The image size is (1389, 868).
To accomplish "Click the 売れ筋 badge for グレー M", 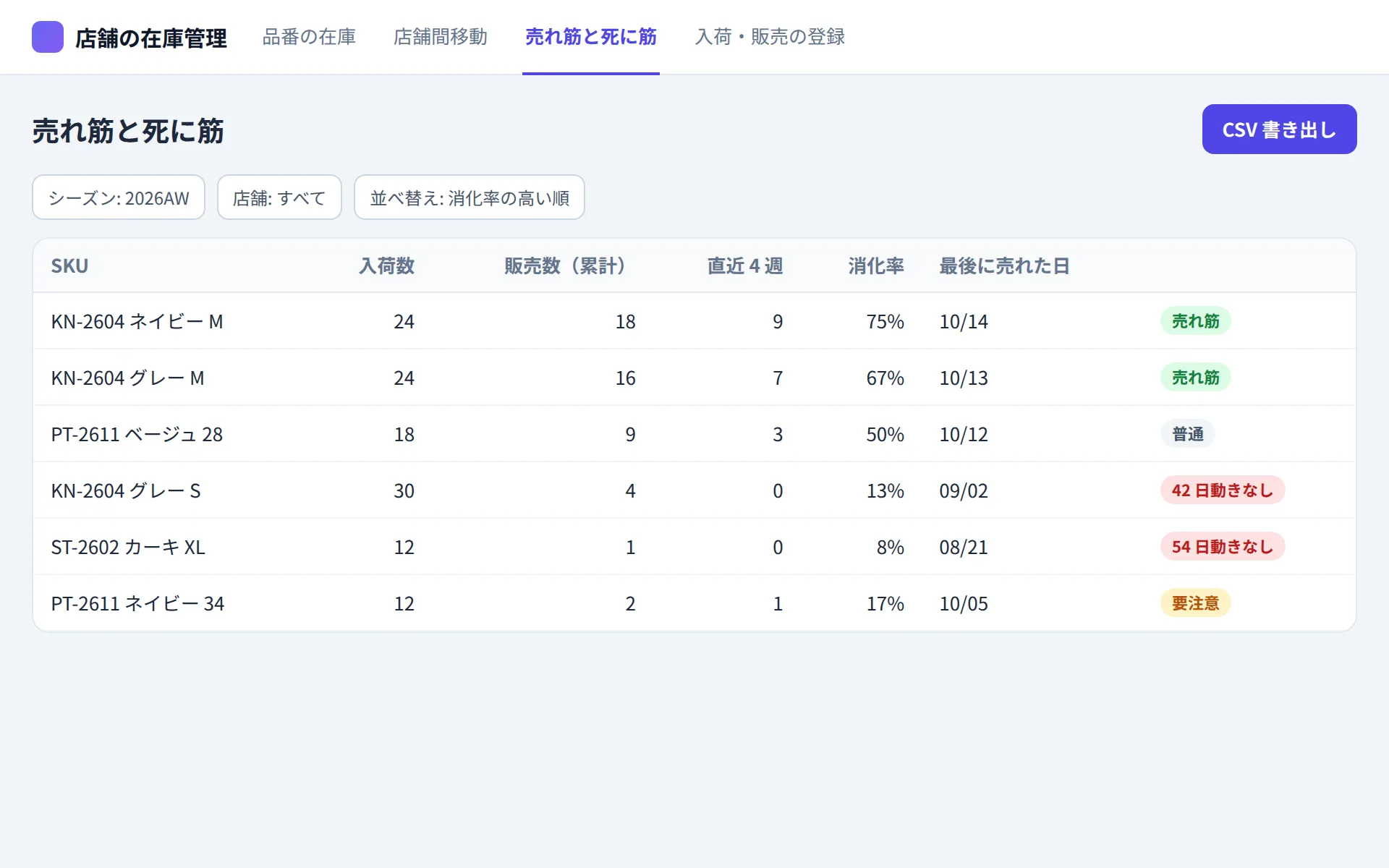I will click(x=1196, y=378).
